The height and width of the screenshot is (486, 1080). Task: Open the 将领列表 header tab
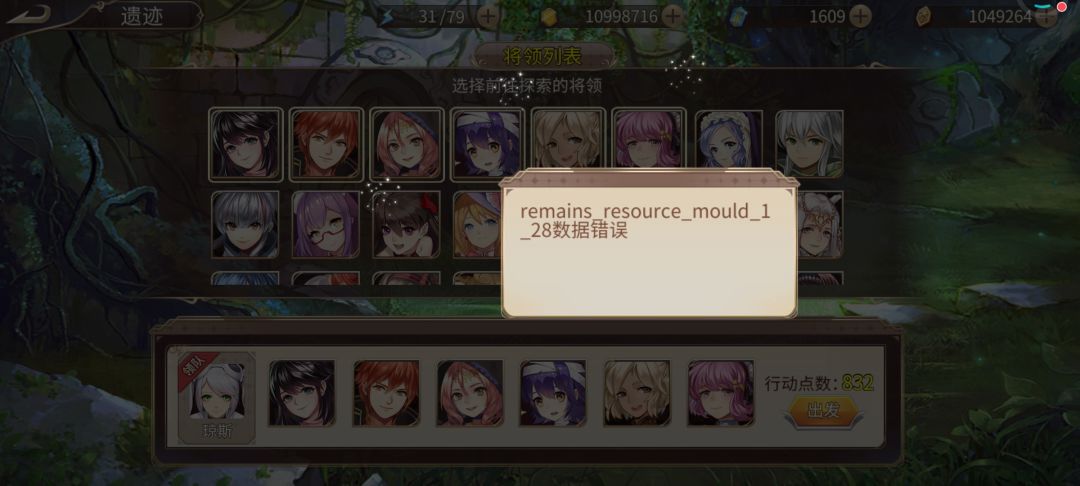[x=544, y=56]
